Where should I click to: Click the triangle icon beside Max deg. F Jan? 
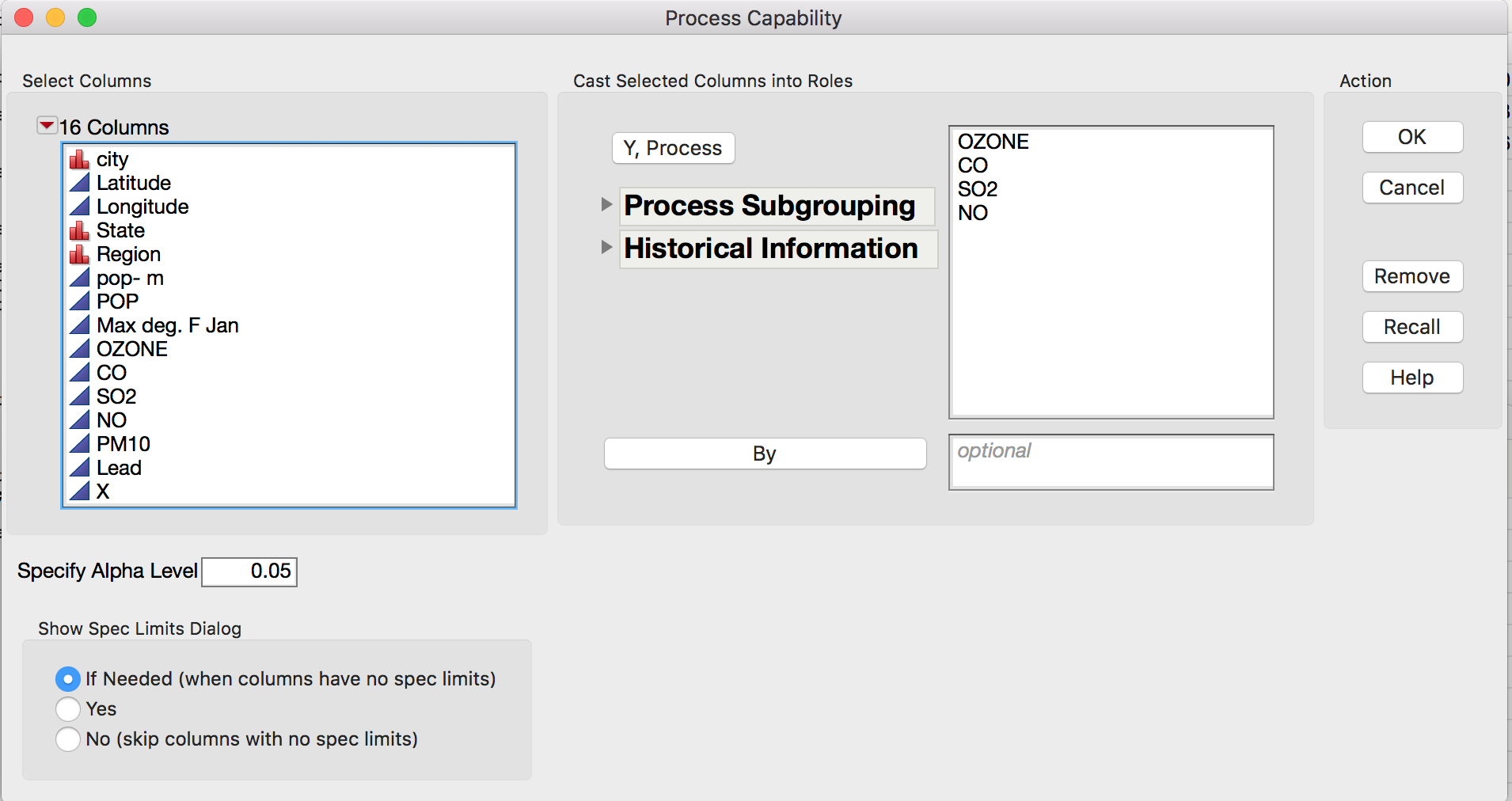[x=79, y=326]
